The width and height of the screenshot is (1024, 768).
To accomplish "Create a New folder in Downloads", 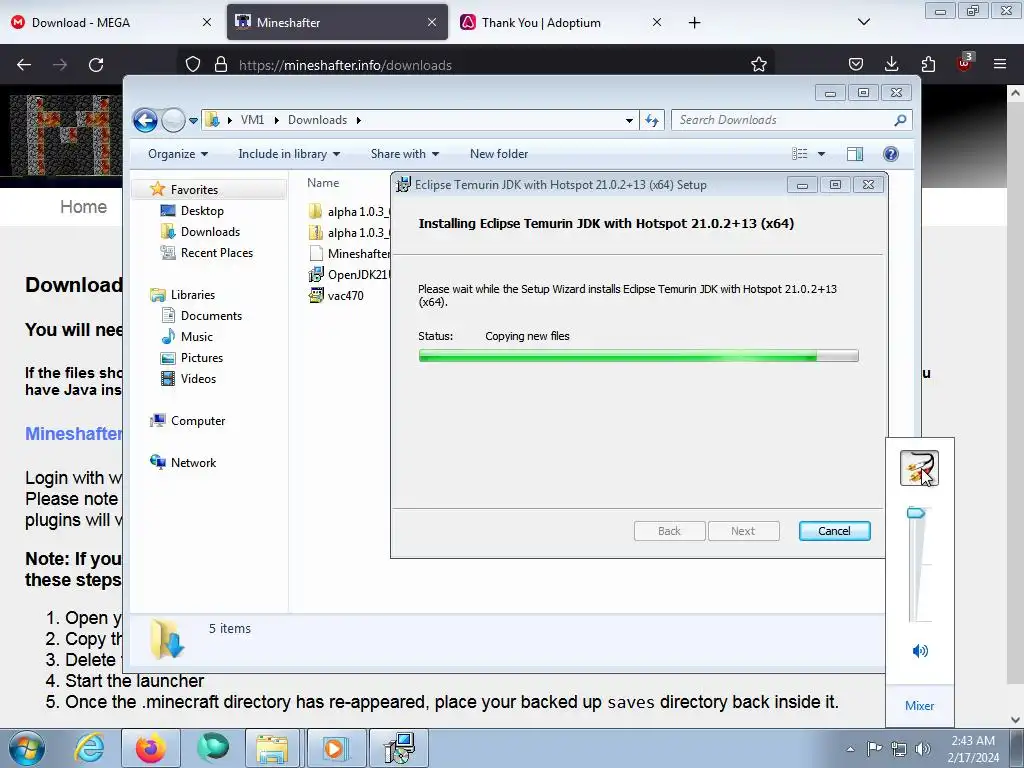I will coord(499,154).
